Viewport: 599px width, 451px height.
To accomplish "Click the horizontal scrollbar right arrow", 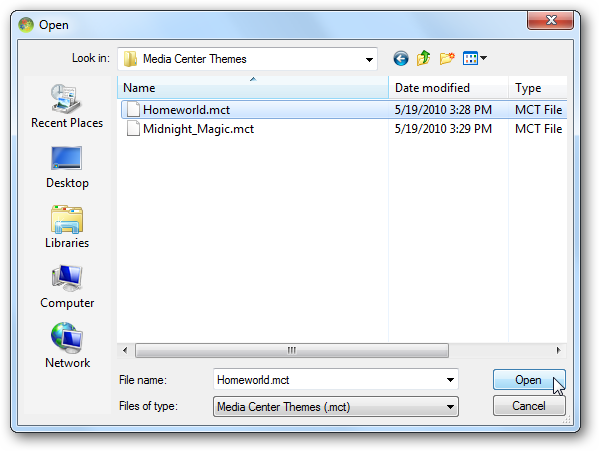I will coord(559,350).
